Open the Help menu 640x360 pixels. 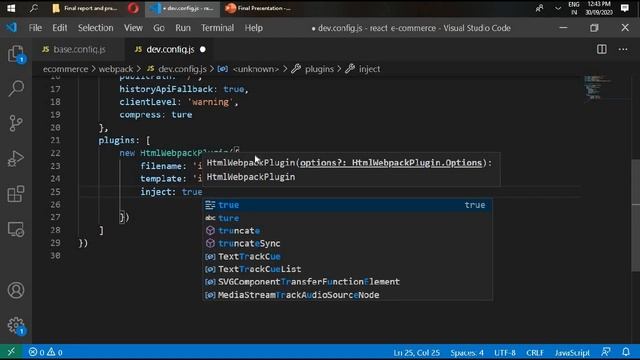point(253,28)
